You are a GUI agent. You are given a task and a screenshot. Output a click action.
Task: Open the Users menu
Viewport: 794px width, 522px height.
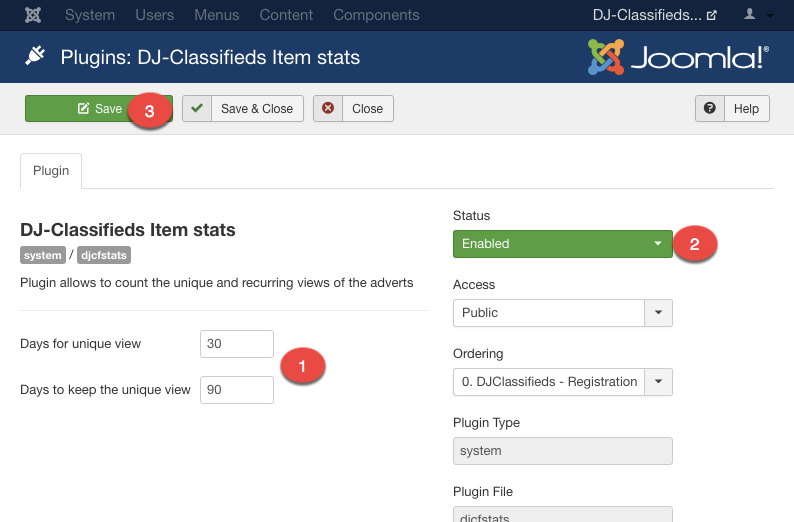(x=154, y=15)
